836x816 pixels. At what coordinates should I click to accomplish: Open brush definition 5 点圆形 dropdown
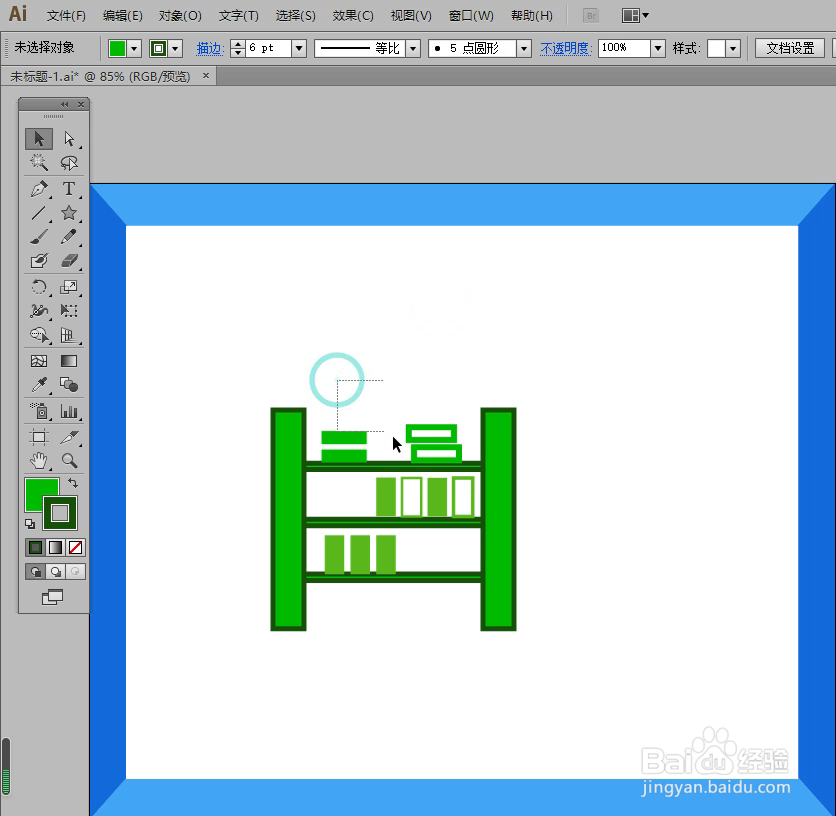point(524,49)
